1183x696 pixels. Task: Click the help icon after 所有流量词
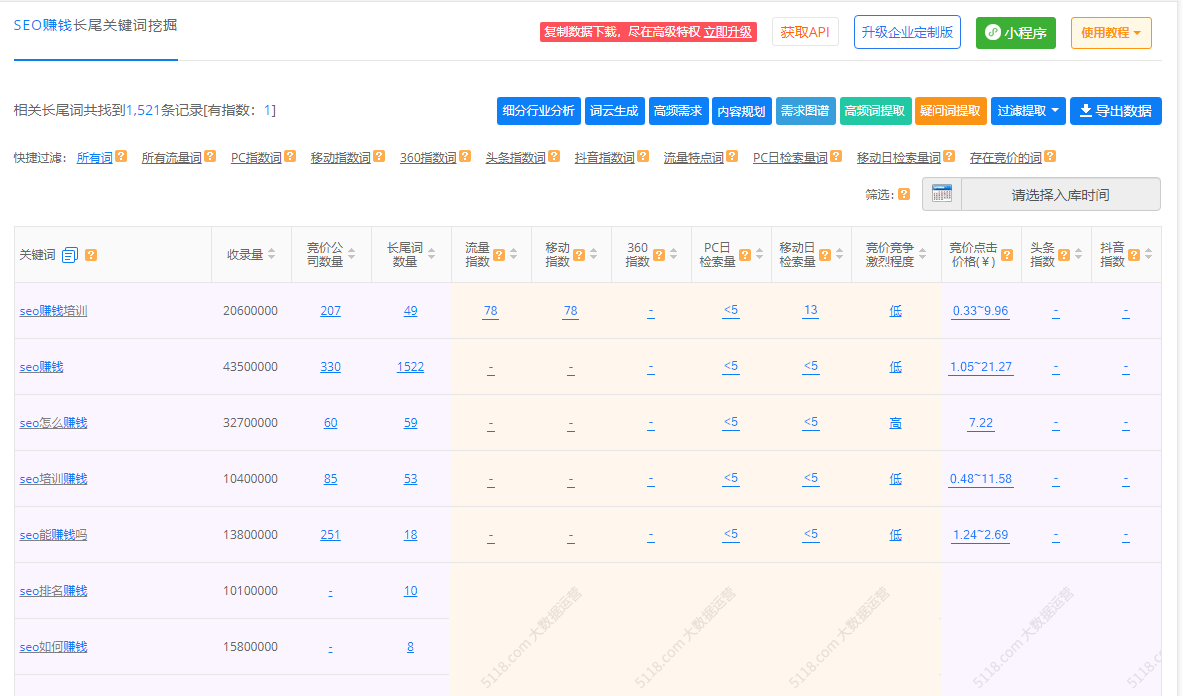tap(210, 157)
